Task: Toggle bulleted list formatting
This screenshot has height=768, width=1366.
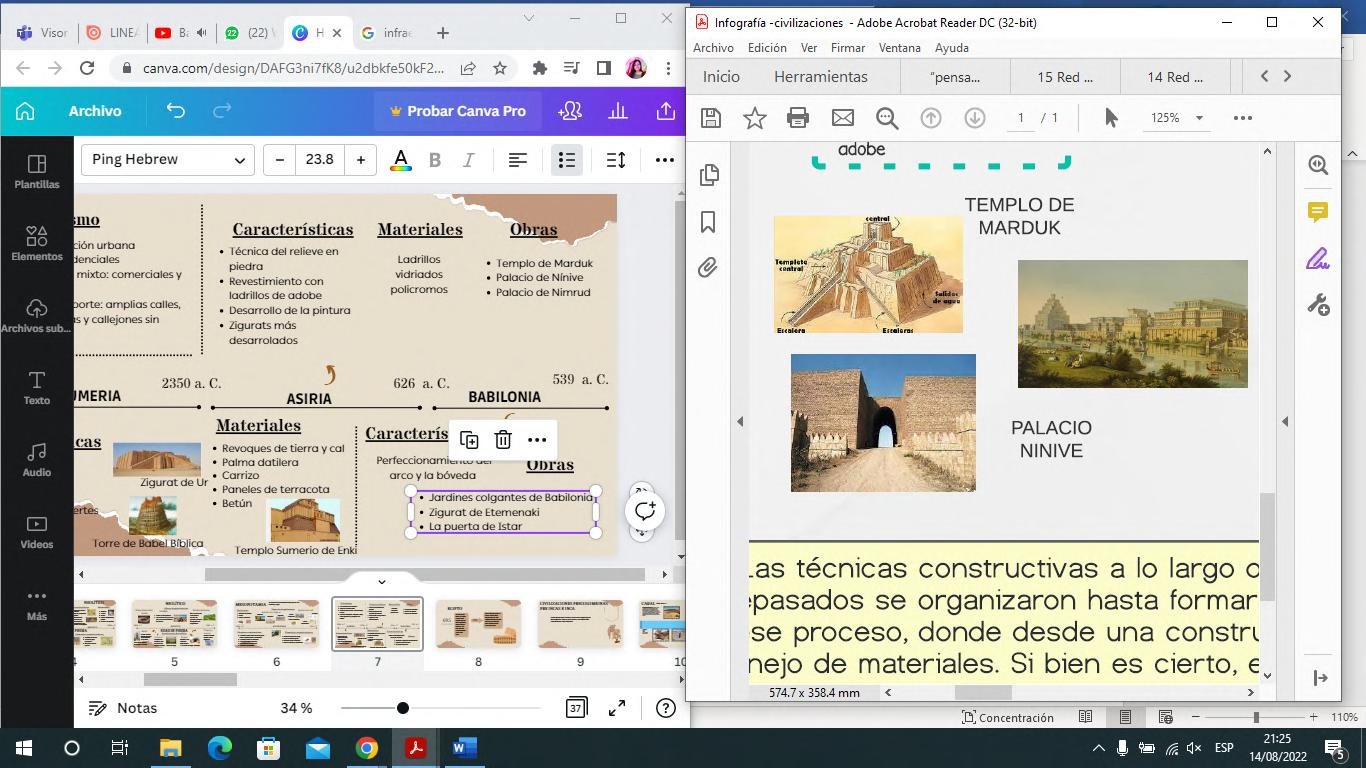Action: click(567, 160)
